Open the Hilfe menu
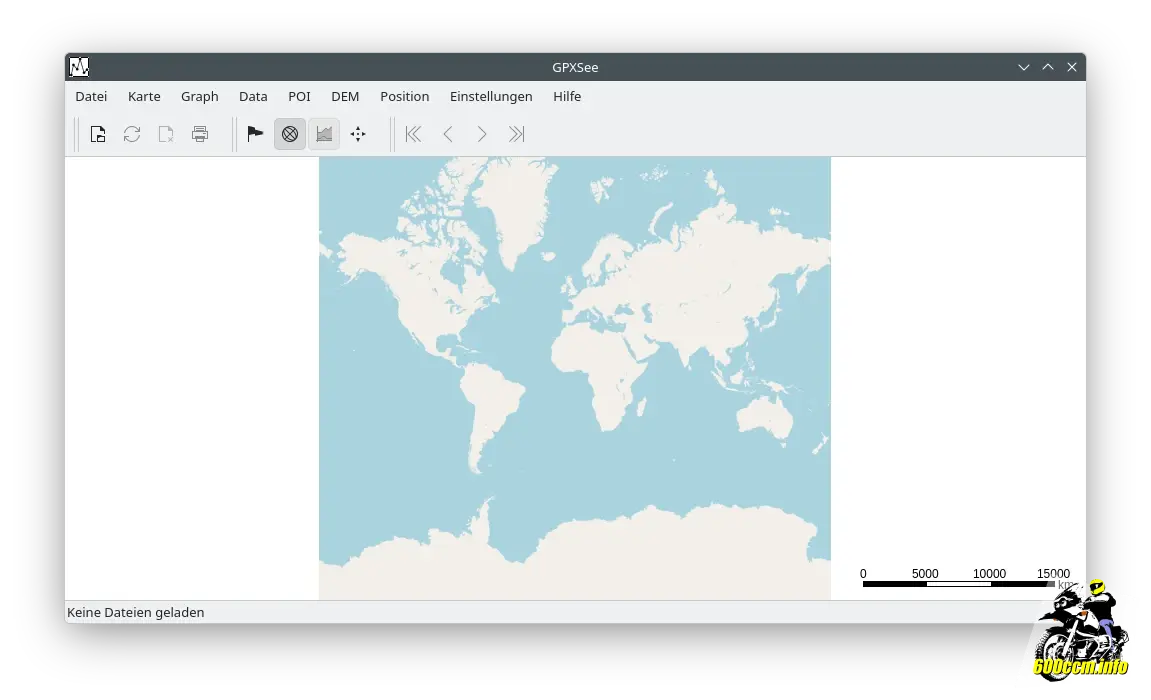The height and width of the screenshot is (700, 1151). tap(567, 96)
